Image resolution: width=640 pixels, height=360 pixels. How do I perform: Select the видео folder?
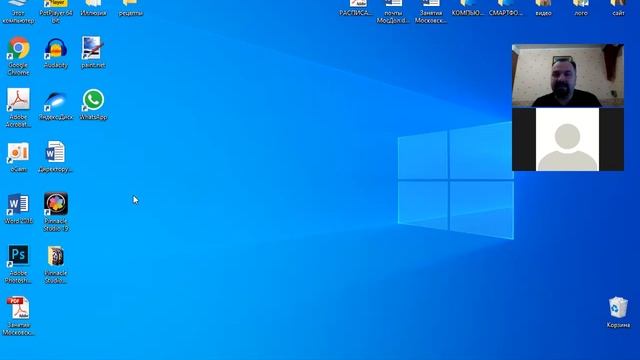click(543, 8)
